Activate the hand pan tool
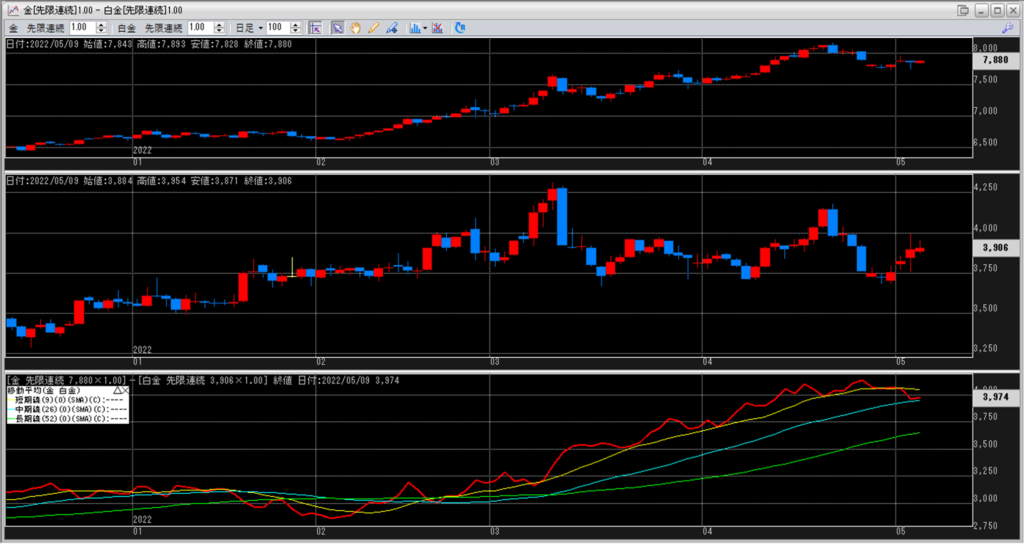 pyautogui.click(x=355, y=27)
